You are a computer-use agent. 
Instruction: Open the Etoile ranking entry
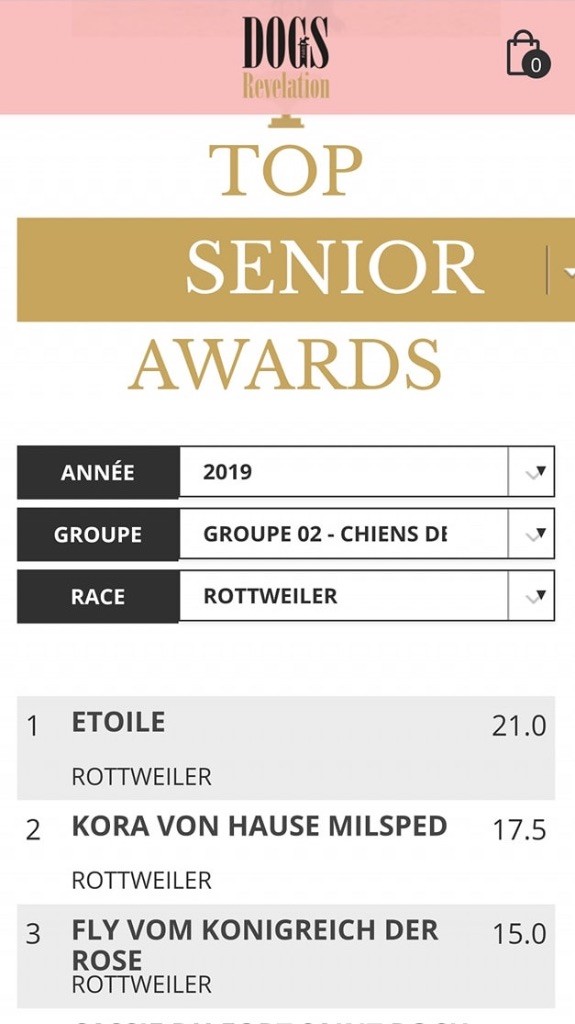(x=286, y=748)
